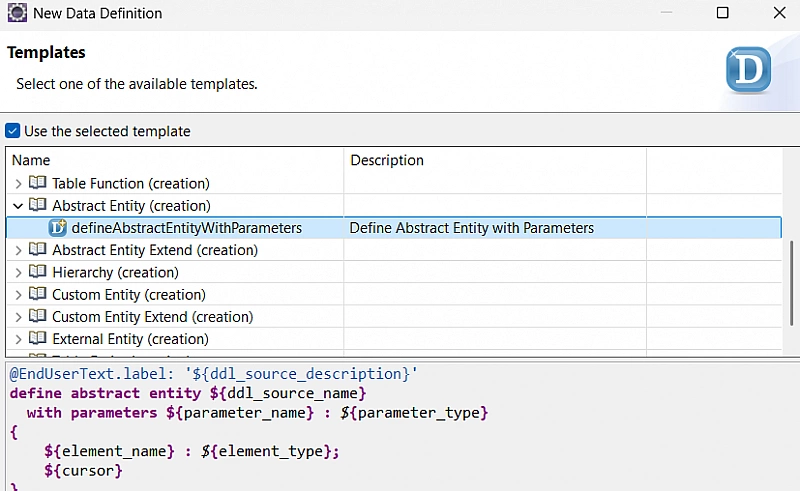Uncheck 'Use the selected template' checkbox
This screenshot has width=800, height=491.
13,131
